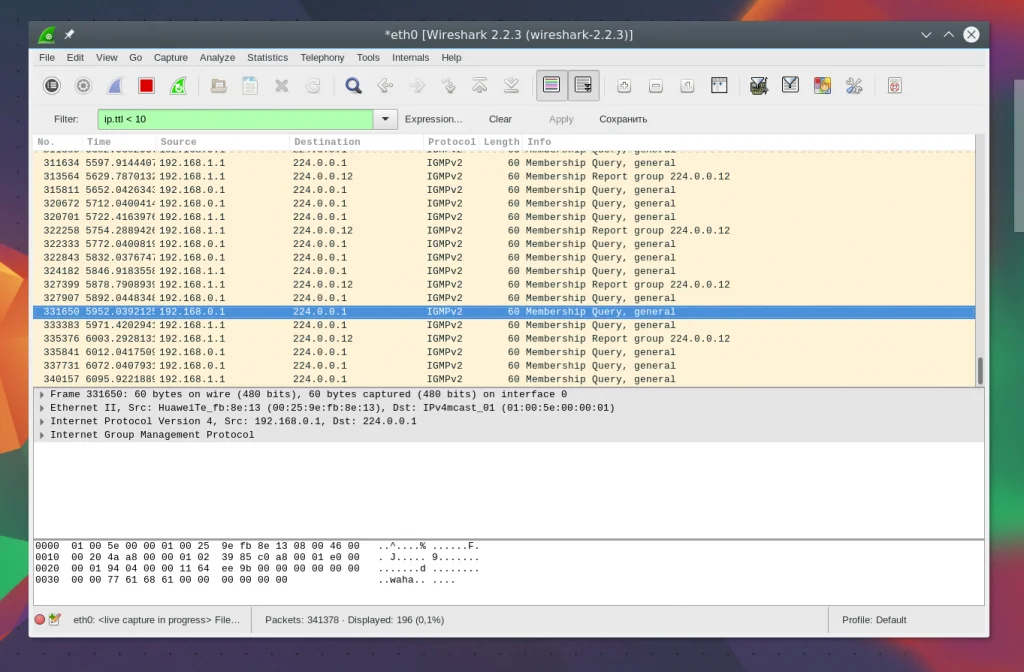
Task: Open the Analyze menu
Action: pyautogui.click(x=216, y=58)
